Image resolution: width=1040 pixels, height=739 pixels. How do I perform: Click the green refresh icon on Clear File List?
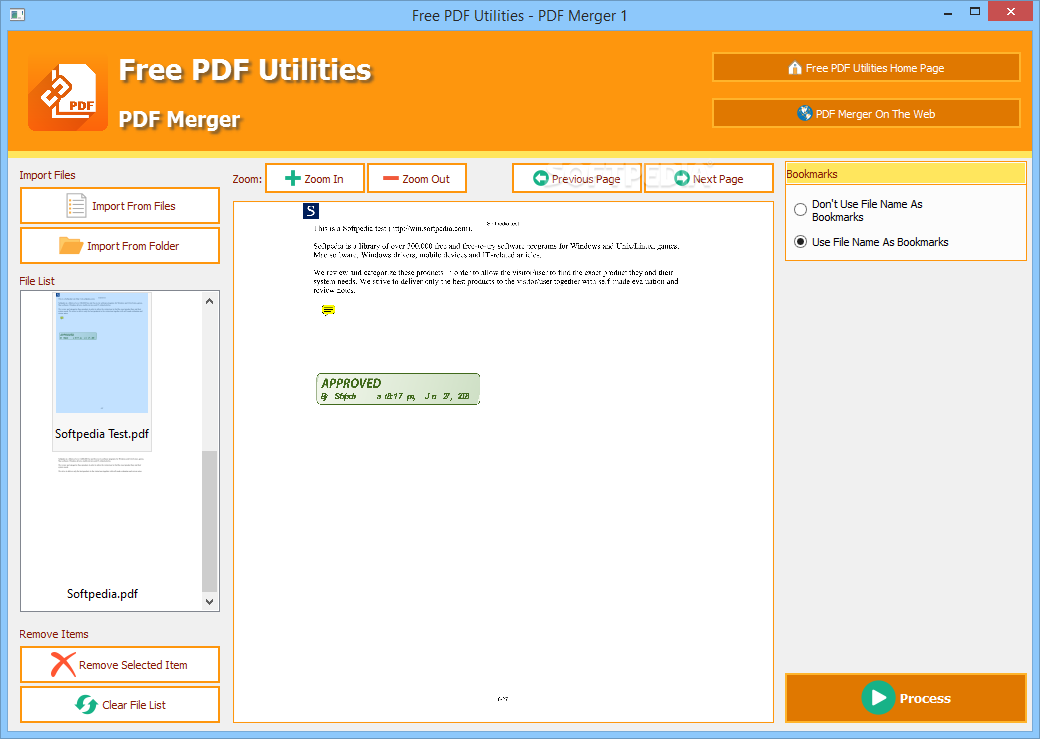[x=86, y=705]
